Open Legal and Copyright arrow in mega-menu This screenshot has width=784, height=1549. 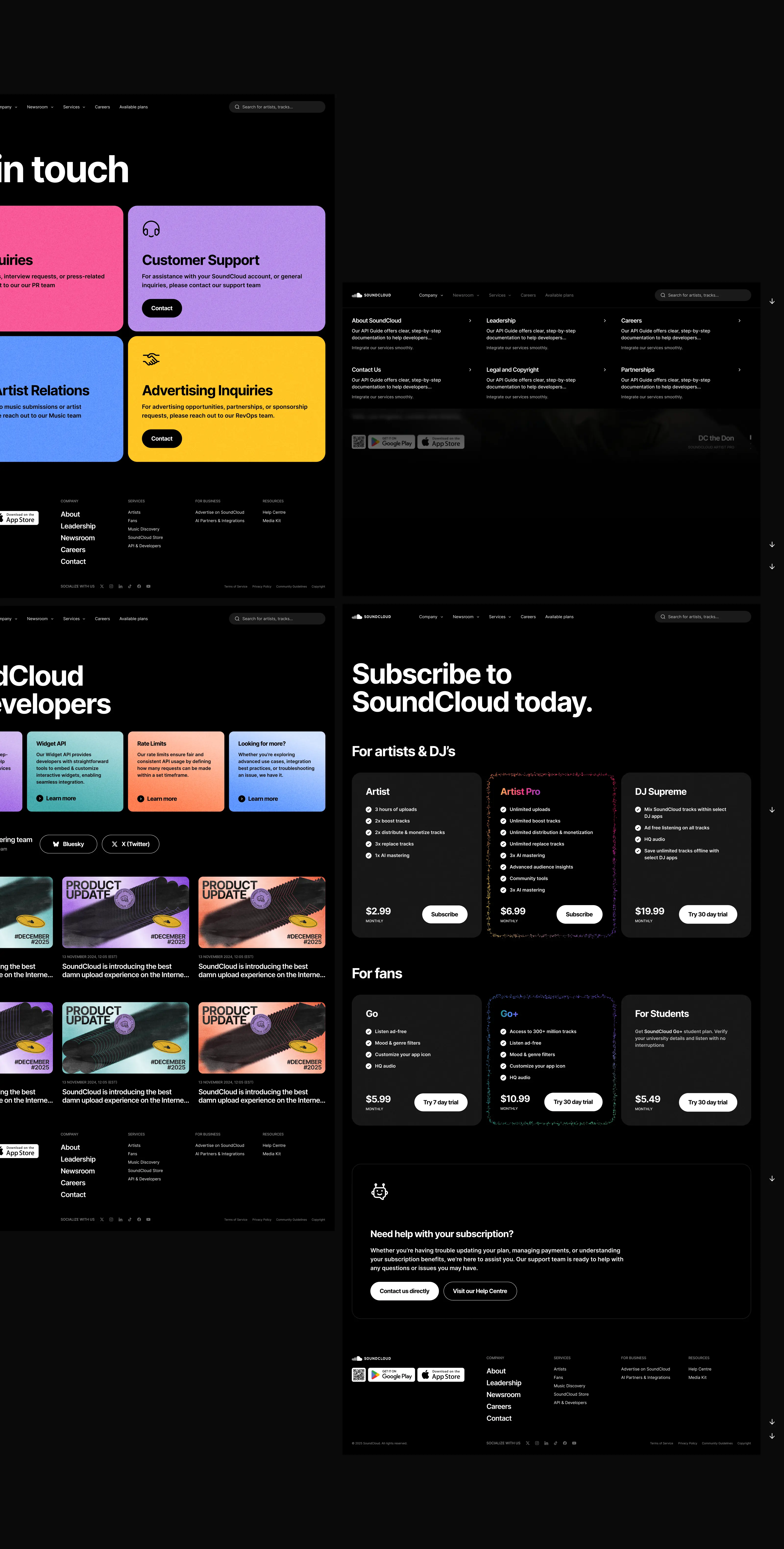(605, 370)
